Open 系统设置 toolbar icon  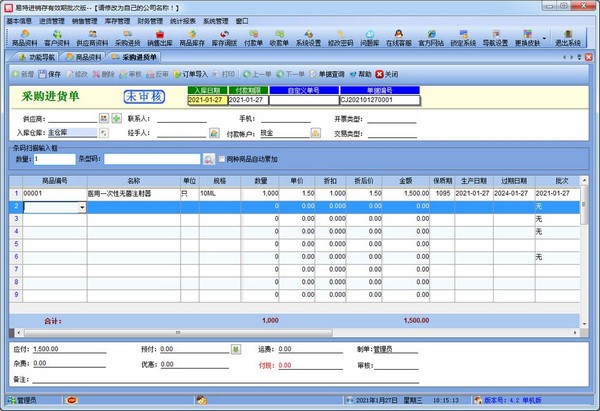coord(308,38)
